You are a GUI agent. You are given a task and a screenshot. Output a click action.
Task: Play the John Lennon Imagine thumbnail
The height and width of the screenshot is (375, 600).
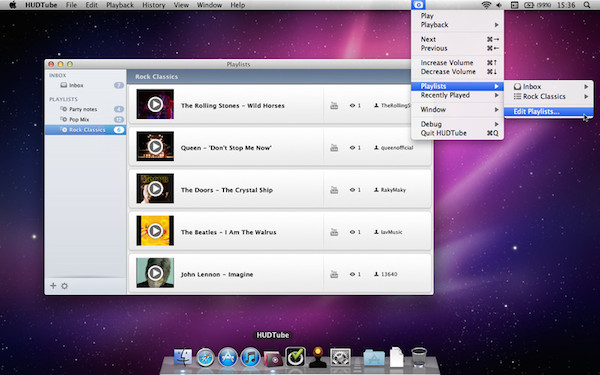155,273
